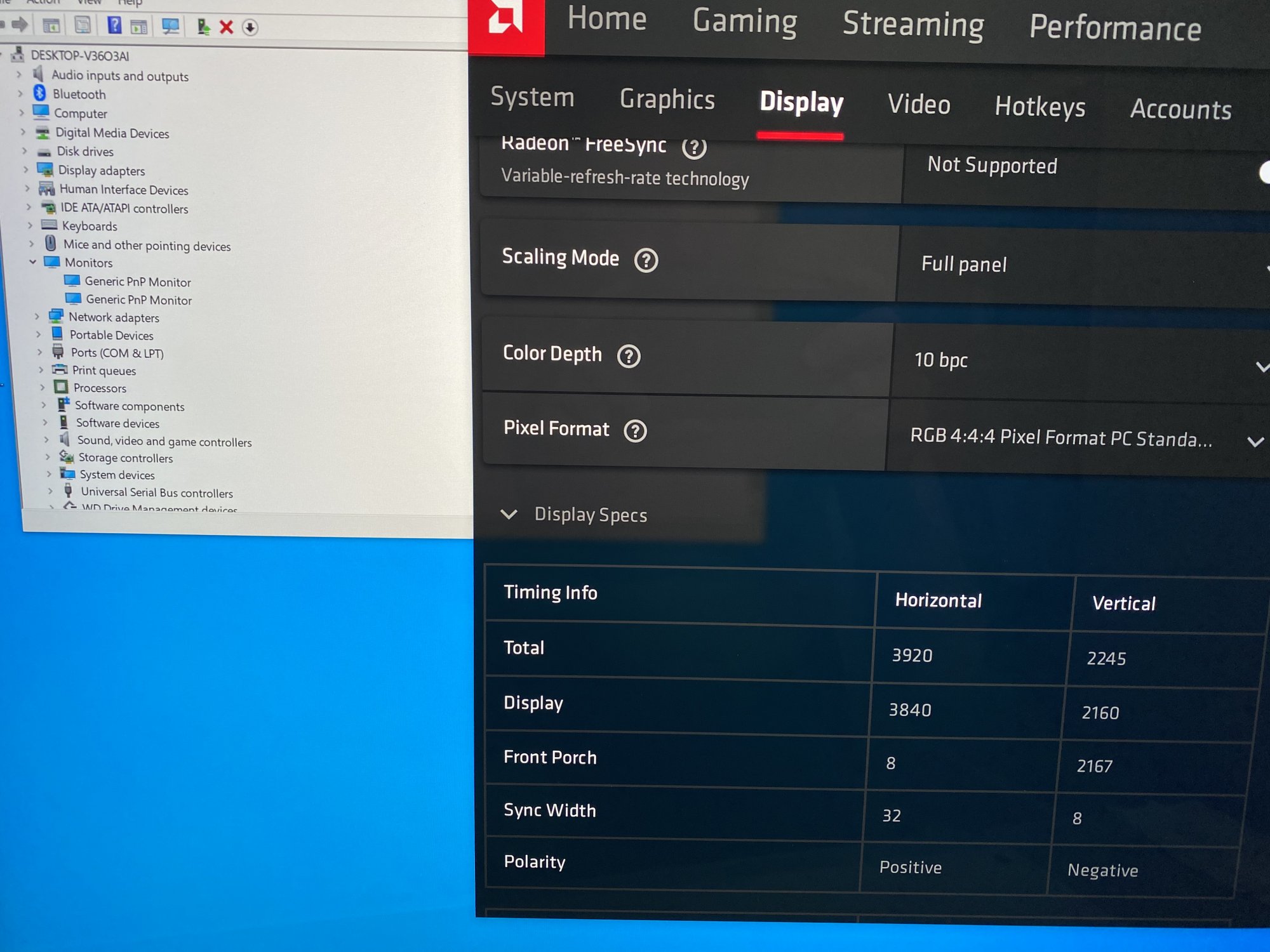Click Scan for hardware changes monitor icon
The width and height of the screenshot is (1270, 952).
coord(170,26)
